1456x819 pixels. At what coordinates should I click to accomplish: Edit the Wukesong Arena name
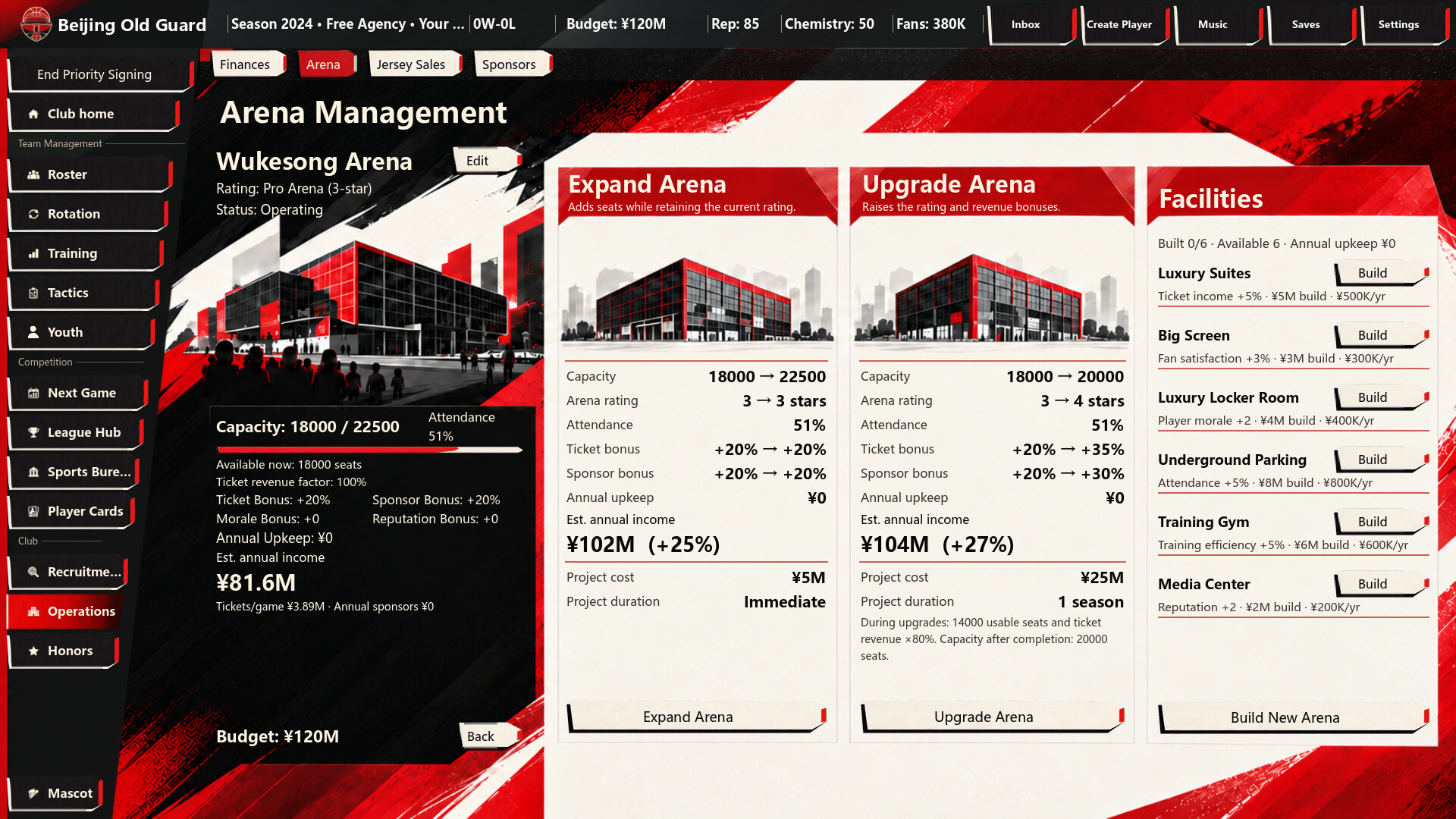(487, 161)
